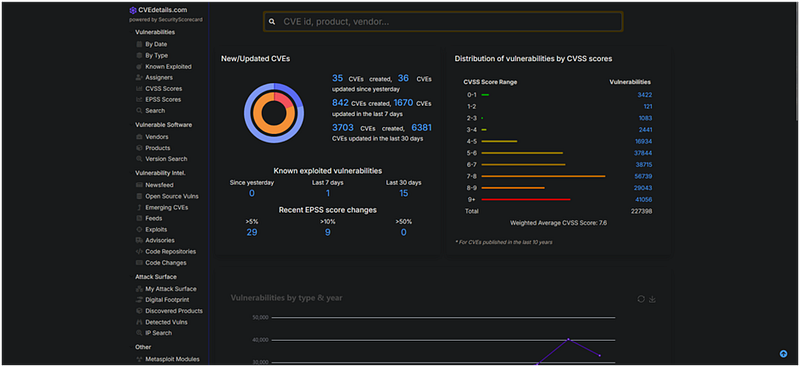Click the 3703 CVEs created count
The image size is (800, 367).
click(343, 128)
